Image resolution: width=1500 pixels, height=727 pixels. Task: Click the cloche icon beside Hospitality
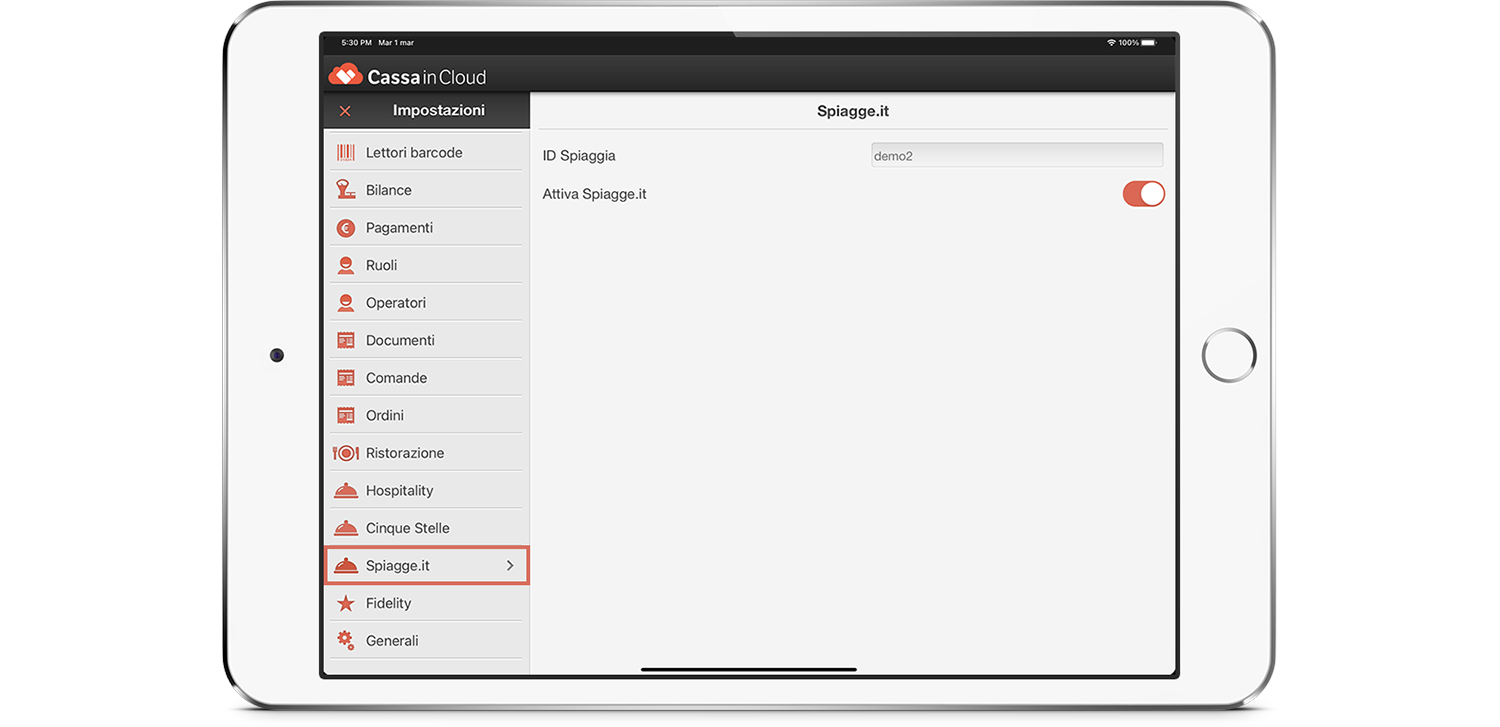(x=346, y=491)
